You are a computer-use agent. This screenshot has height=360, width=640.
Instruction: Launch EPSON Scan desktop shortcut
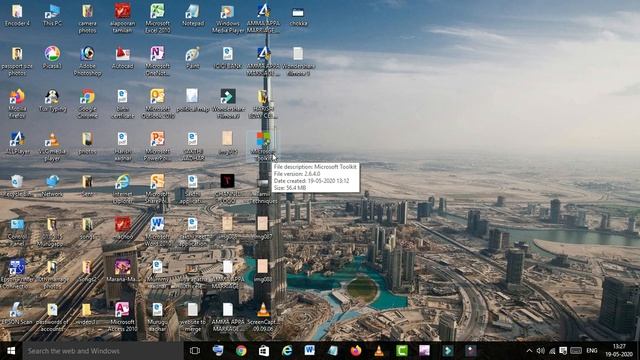17,313
